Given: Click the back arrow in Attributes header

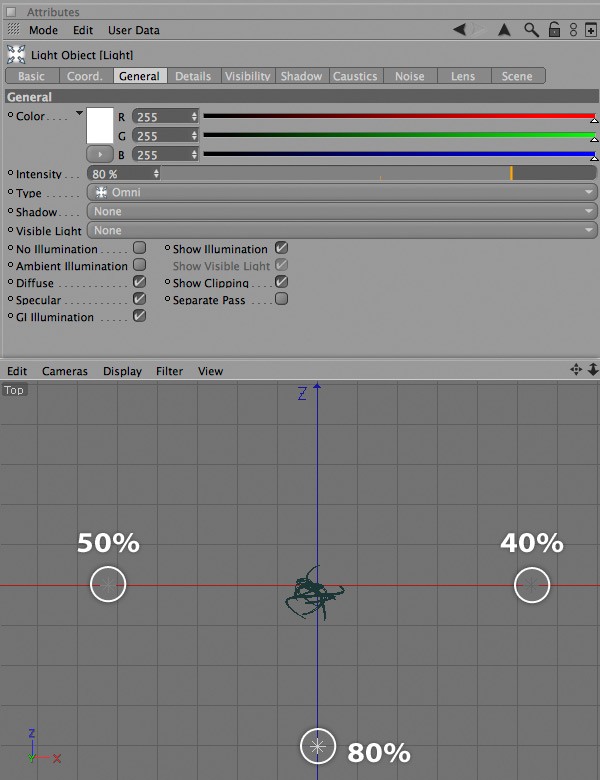Looking at the screenshot, I should coord(460,30).
